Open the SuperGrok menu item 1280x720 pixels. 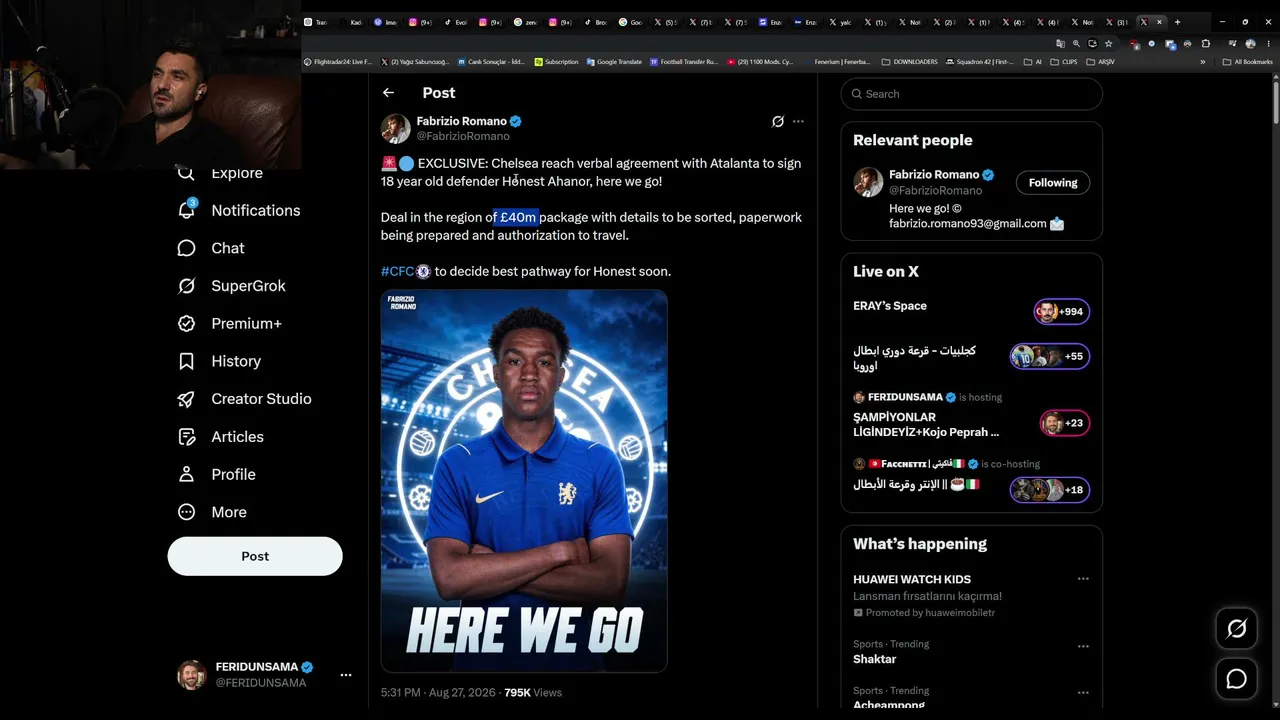tap(232, 286)
